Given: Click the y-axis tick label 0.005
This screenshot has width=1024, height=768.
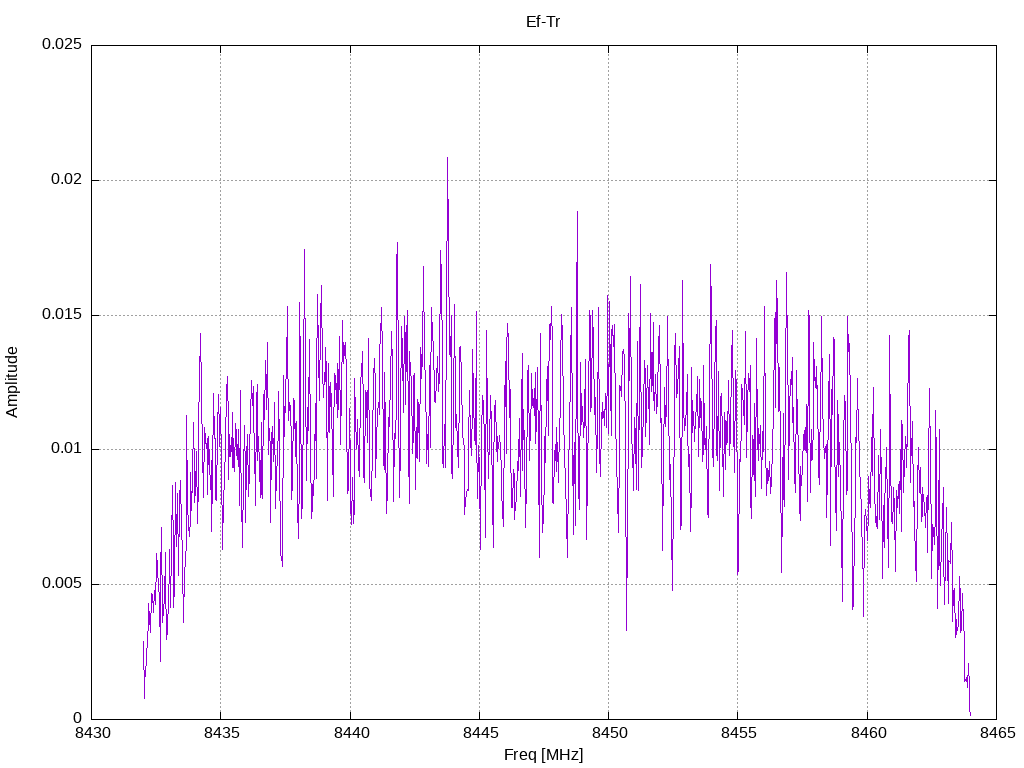Looking at the screenshot, I should coord(62,583).
